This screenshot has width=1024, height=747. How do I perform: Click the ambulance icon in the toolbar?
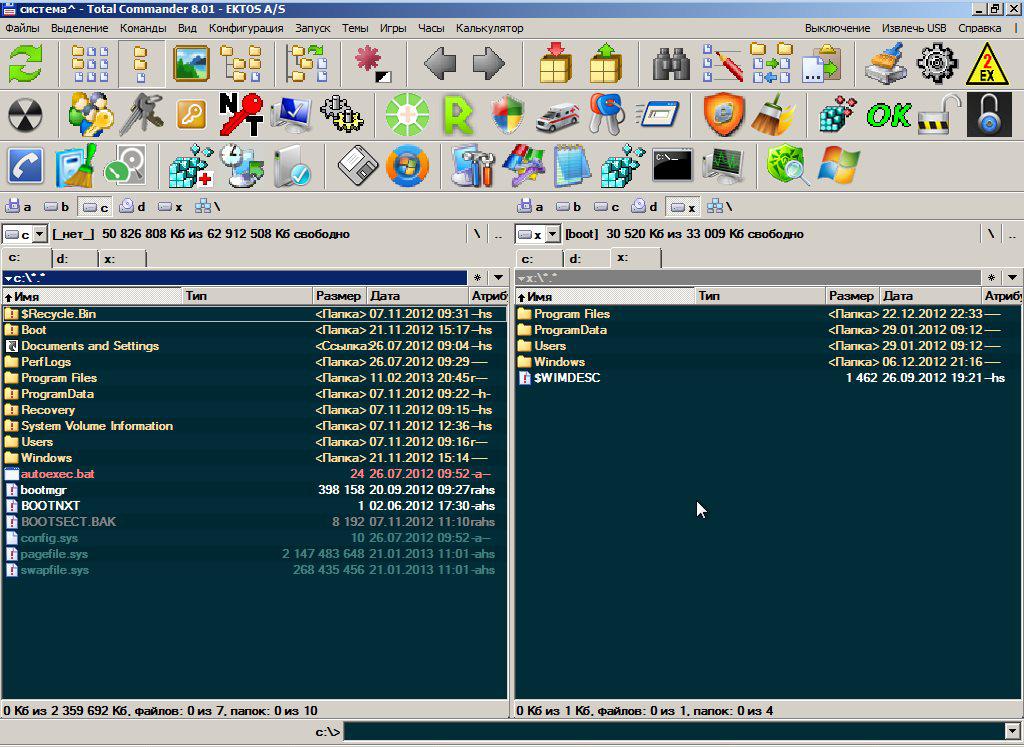coord(557,116)
